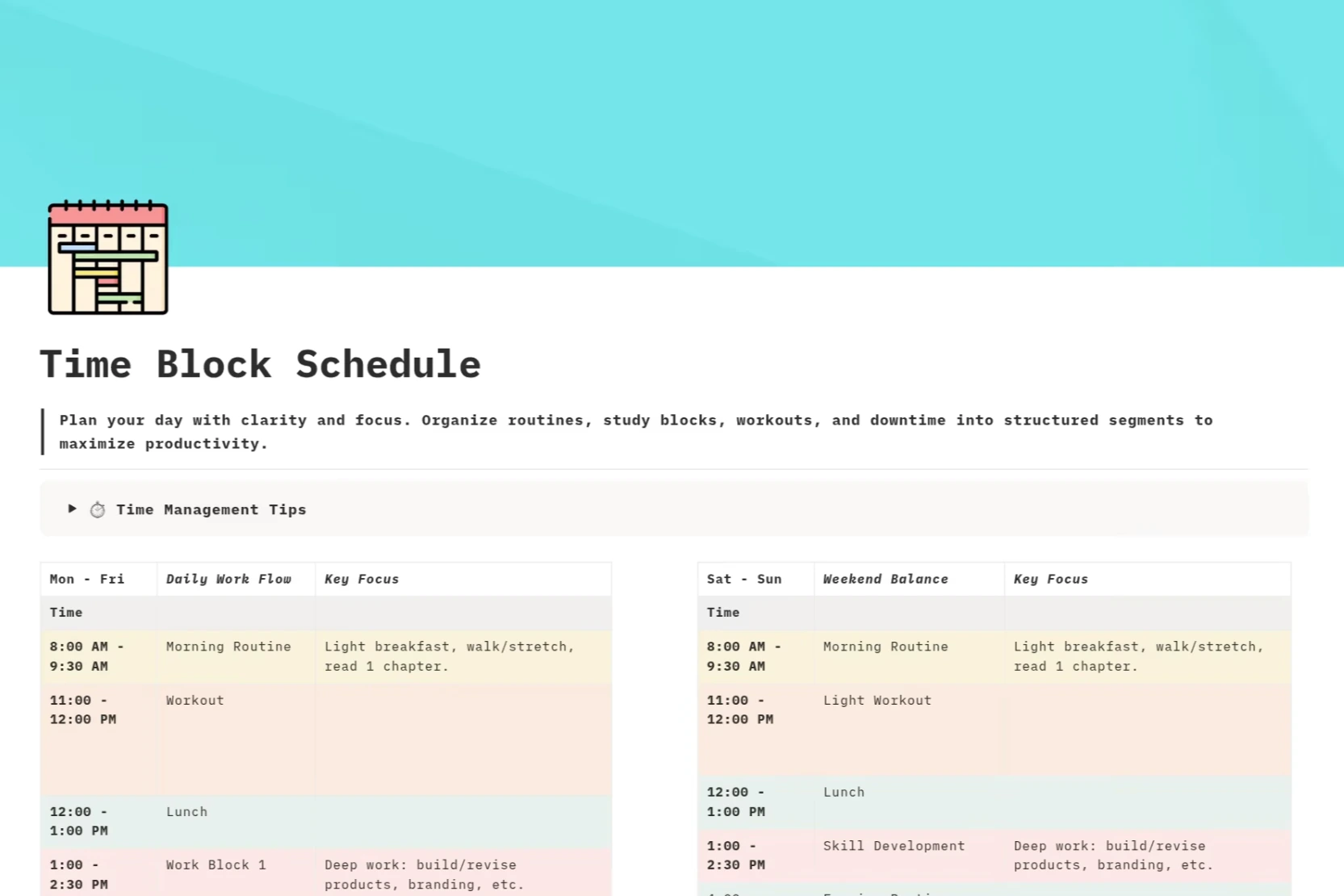Click the calendar page icon
The image size is (1344, 896).
[107, 258]
